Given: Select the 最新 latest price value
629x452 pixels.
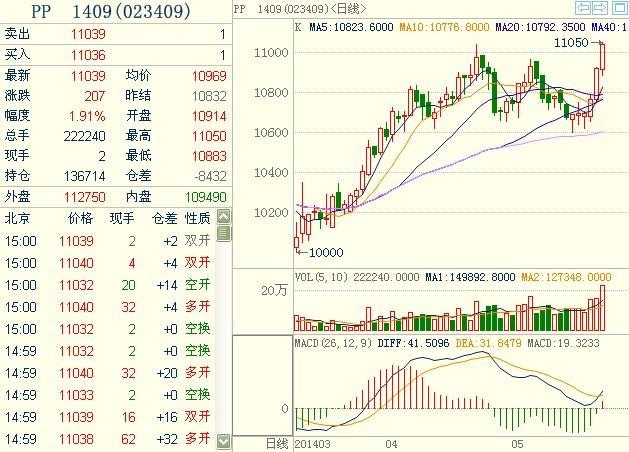Looking at the screenshot, I should (88, 76).
